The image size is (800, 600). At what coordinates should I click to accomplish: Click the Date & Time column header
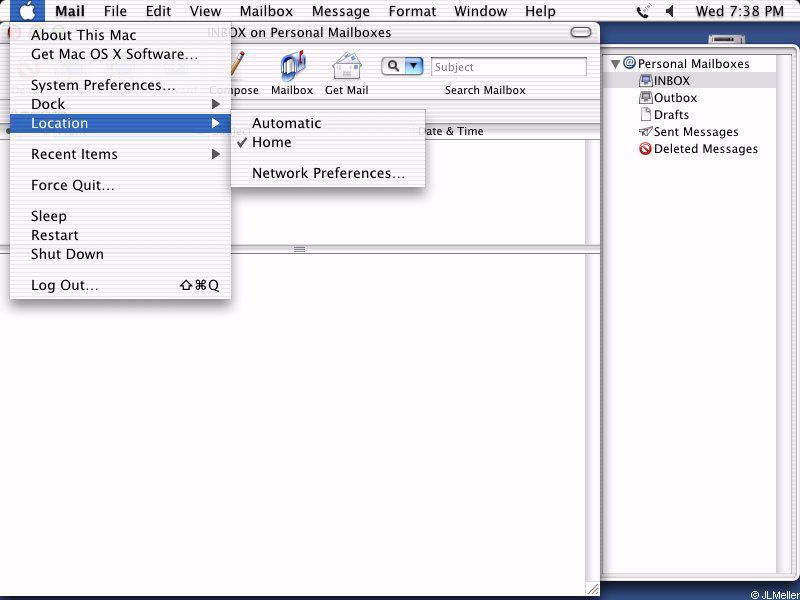pyautogui.click(x=451, y=131)
